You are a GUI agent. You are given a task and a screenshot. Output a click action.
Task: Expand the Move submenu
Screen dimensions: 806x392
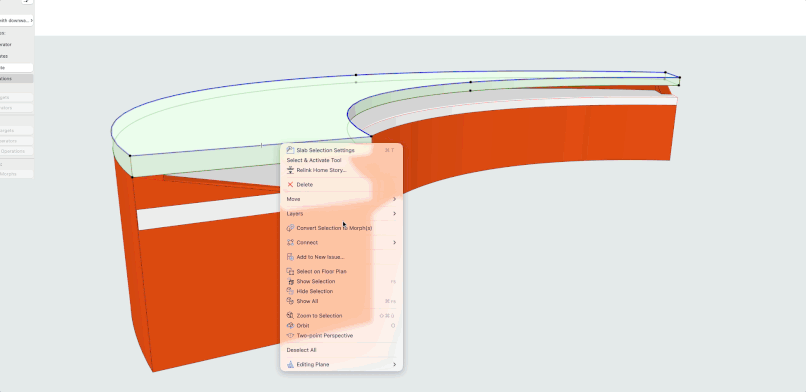pyautogui.click(x=341, y=199)
